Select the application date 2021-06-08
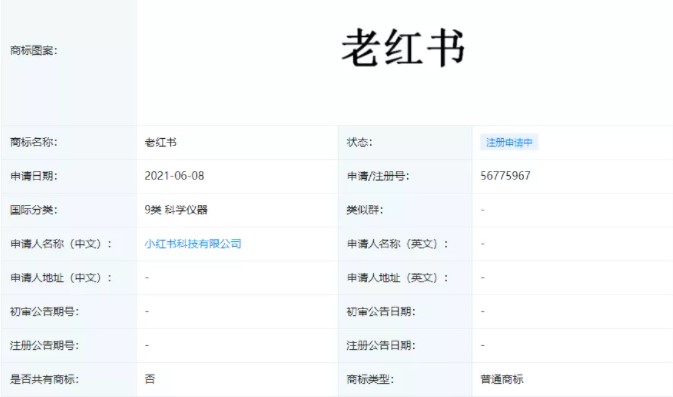The image size is (673, 397). click(174, 176)
